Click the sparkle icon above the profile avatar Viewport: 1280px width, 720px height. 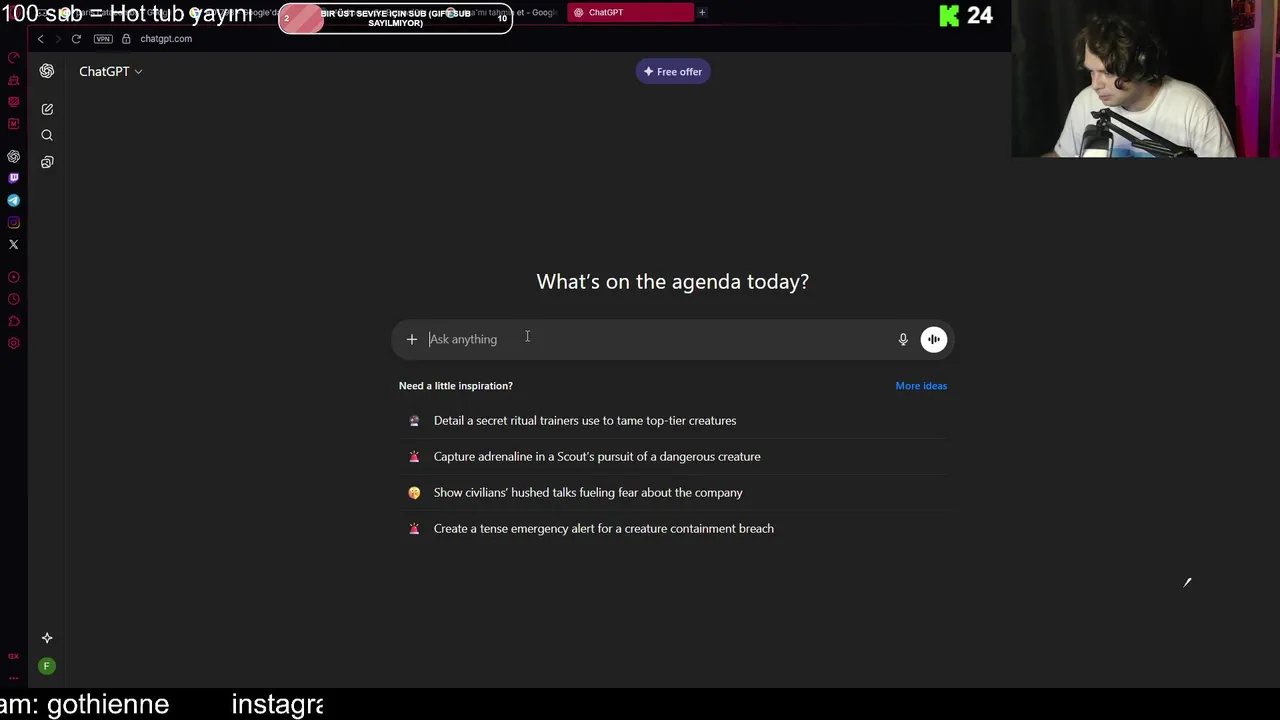[47, 638]
